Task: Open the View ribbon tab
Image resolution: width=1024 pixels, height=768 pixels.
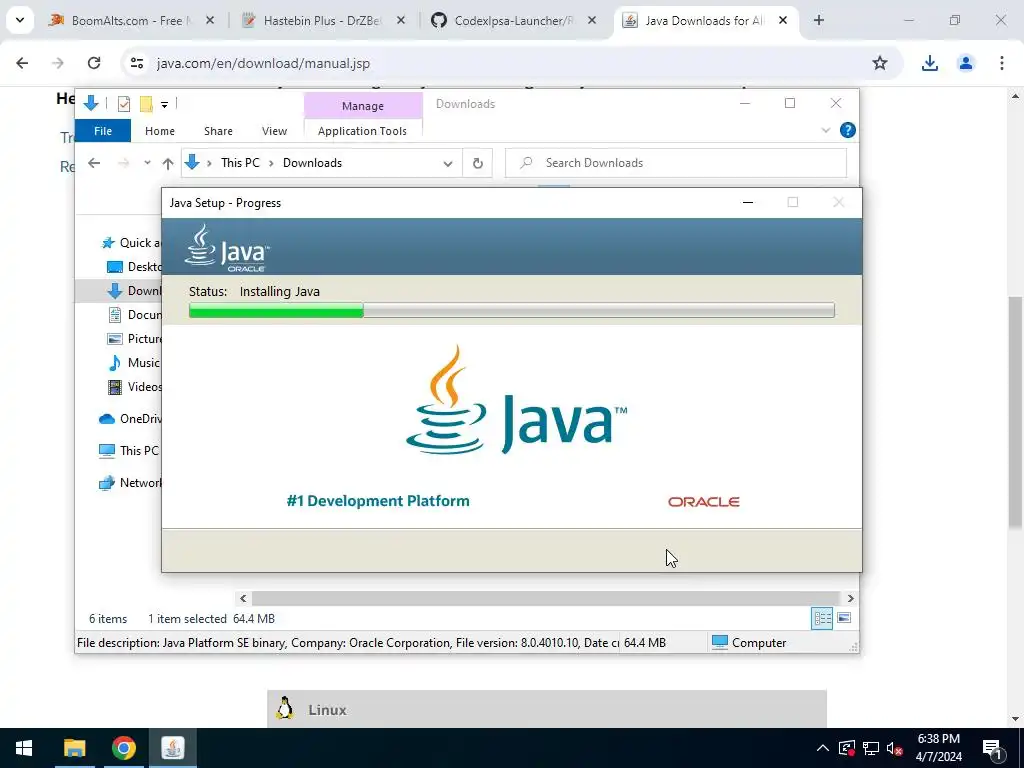Action: [274, 131]
